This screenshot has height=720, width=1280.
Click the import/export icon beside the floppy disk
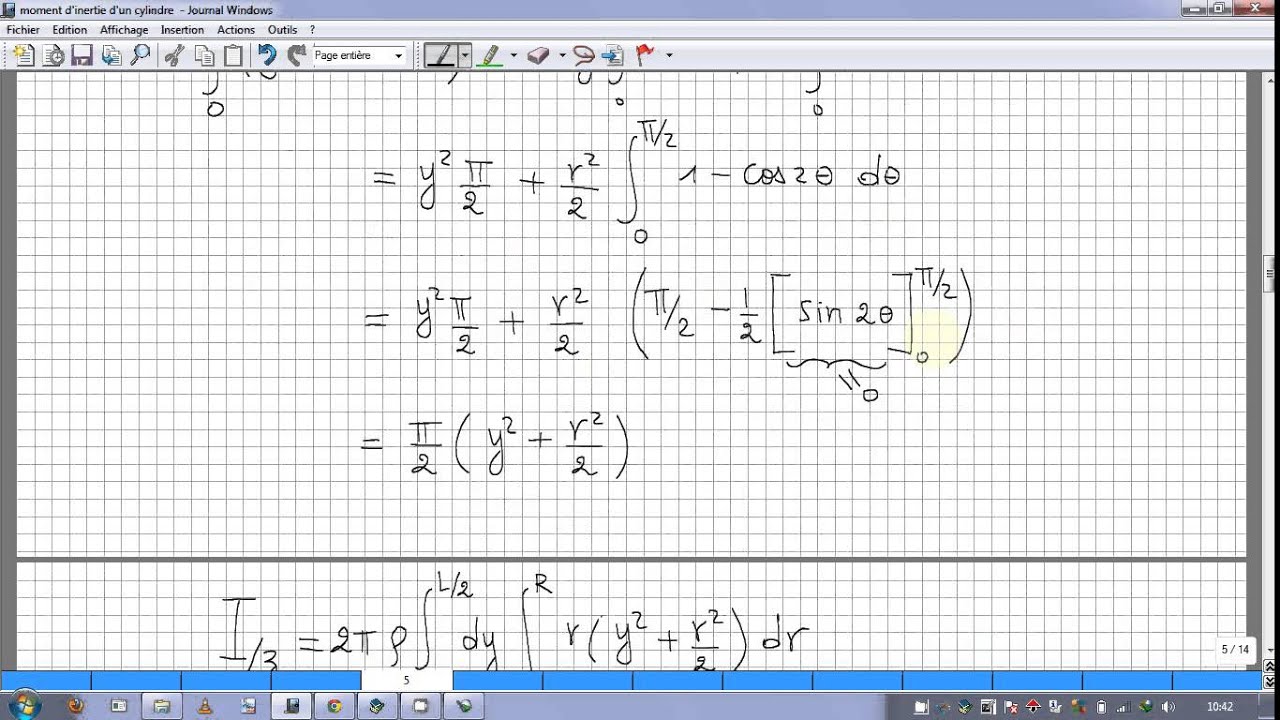[x=111, y=55]
